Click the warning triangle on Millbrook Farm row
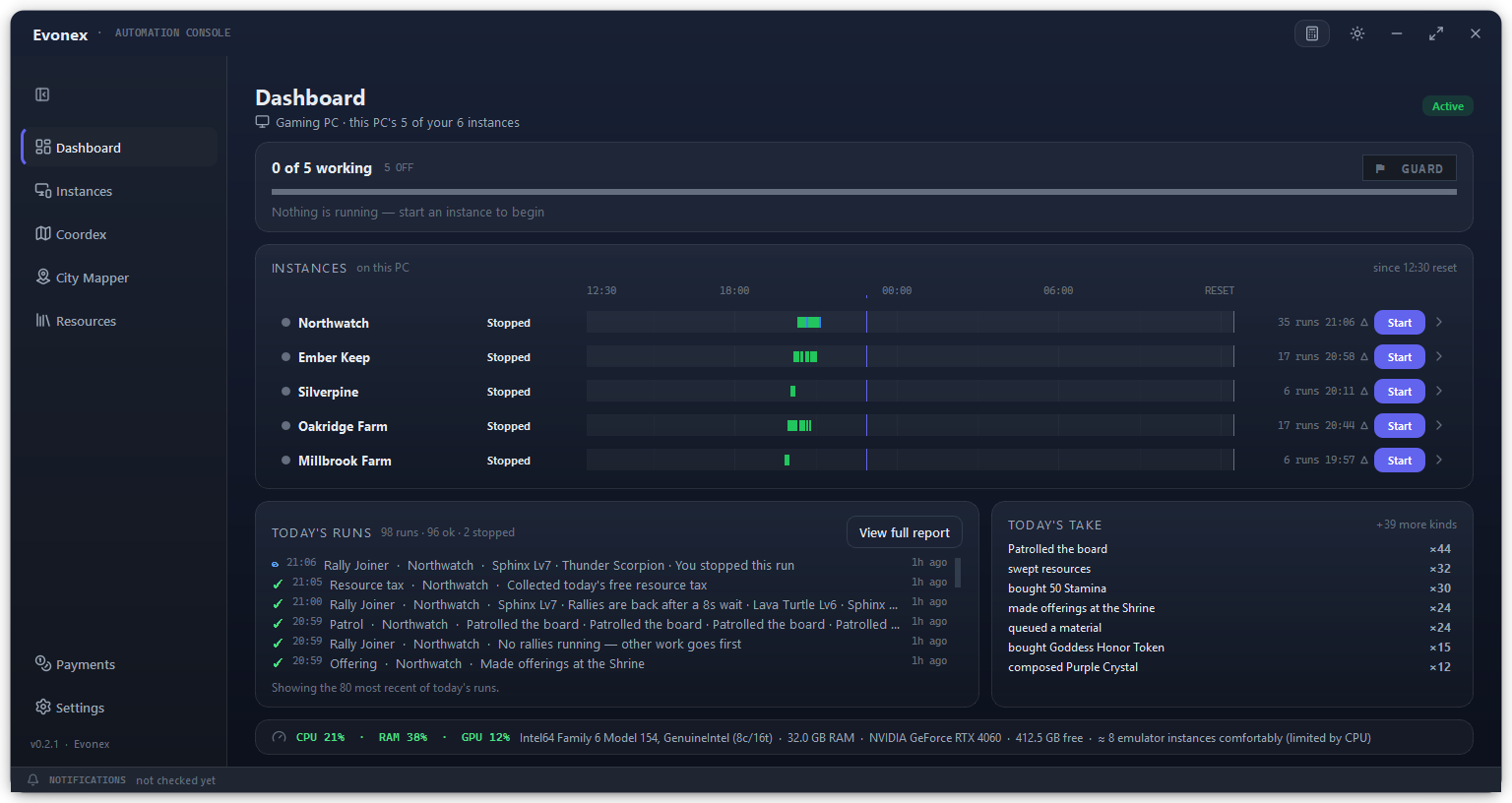The height and width of the screenshot is (803, 1512). [1363, 461]
